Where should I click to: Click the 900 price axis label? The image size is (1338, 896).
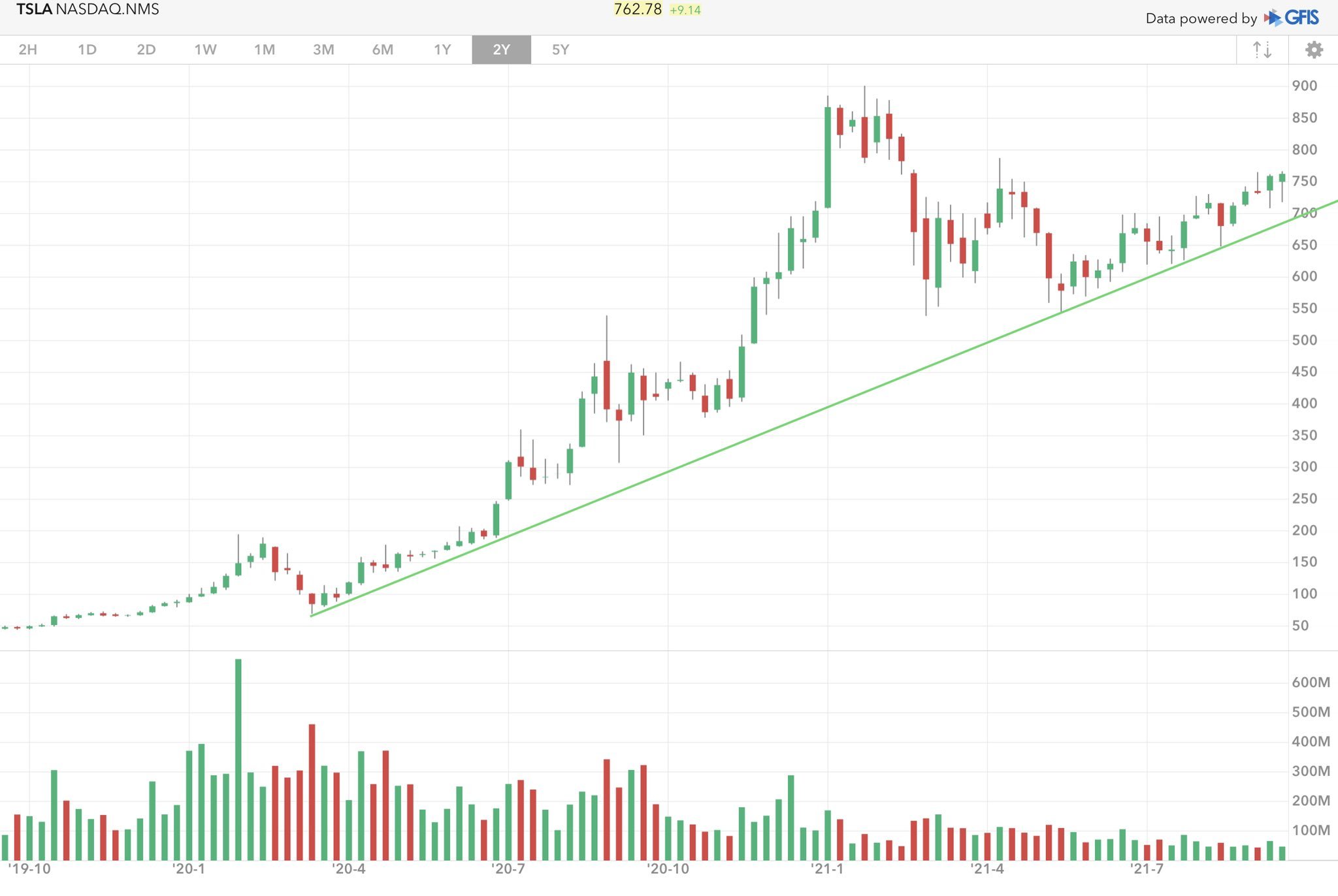click(1304, 86)
